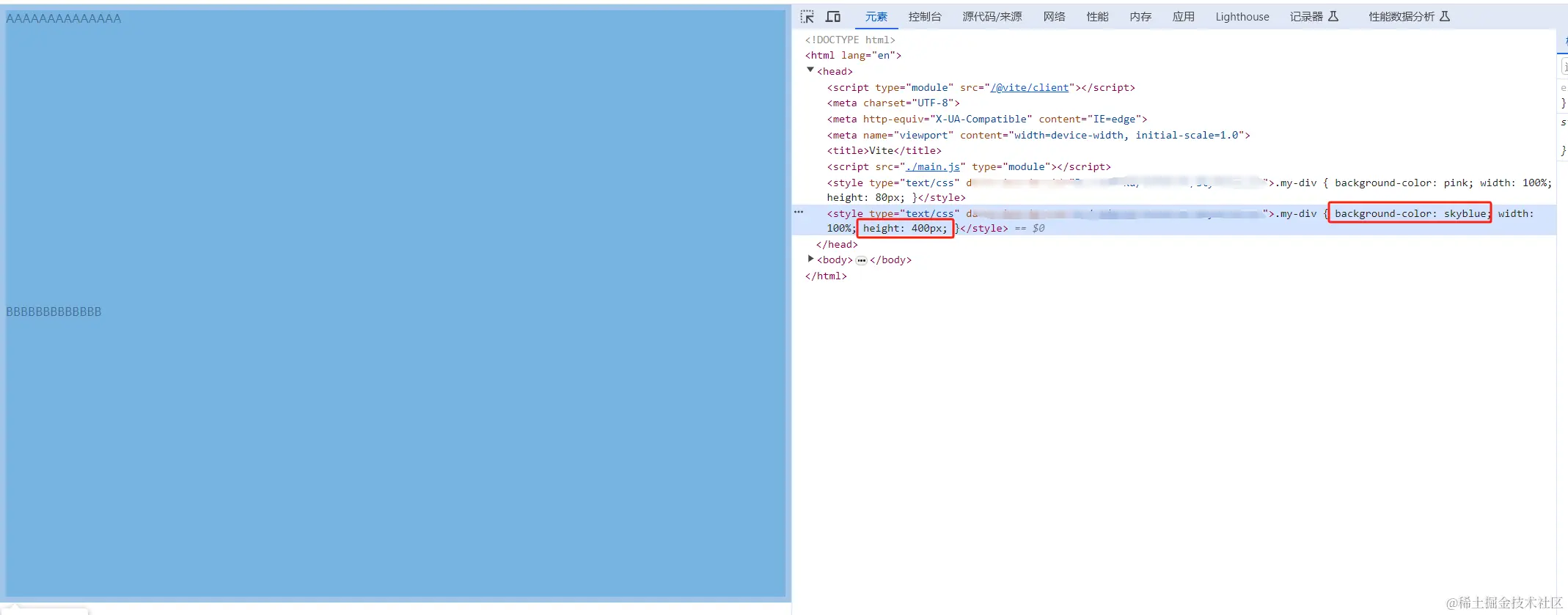Viewport: 1568px width, 615px height.
Task: Open the 元素 (Elements) tab
Action: click(876, 17)
